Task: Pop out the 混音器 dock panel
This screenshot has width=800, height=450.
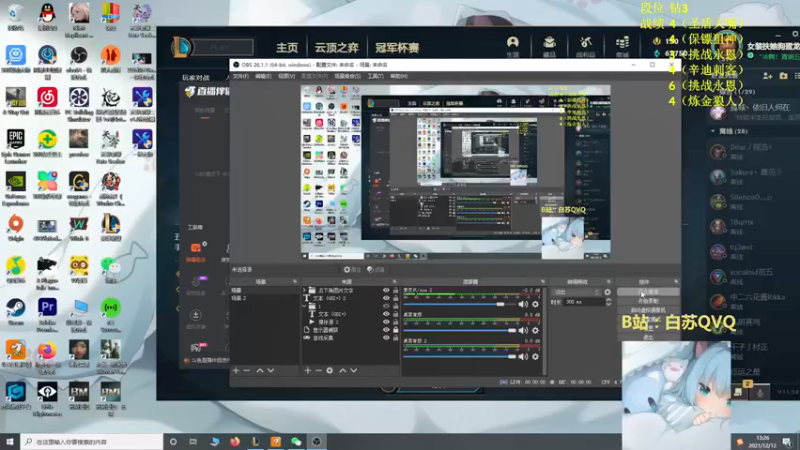Action: pyautogui.click(x=542, y=282)
